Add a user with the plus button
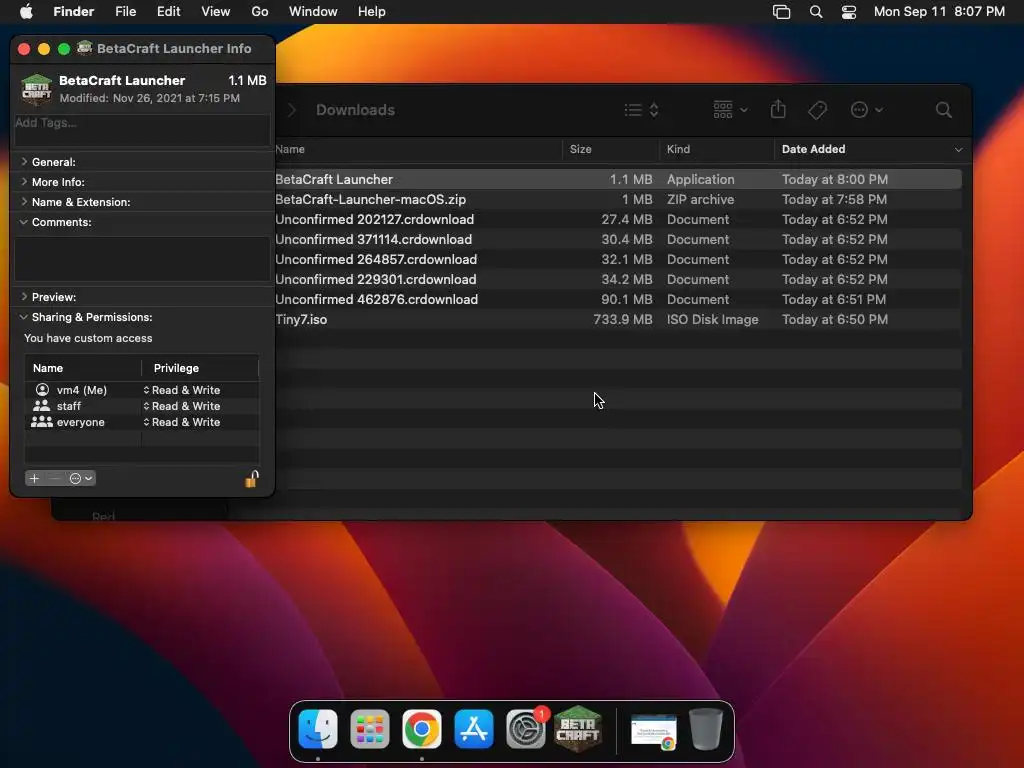This screenshot has width=1024, height=768. click(x=34, y=479)
